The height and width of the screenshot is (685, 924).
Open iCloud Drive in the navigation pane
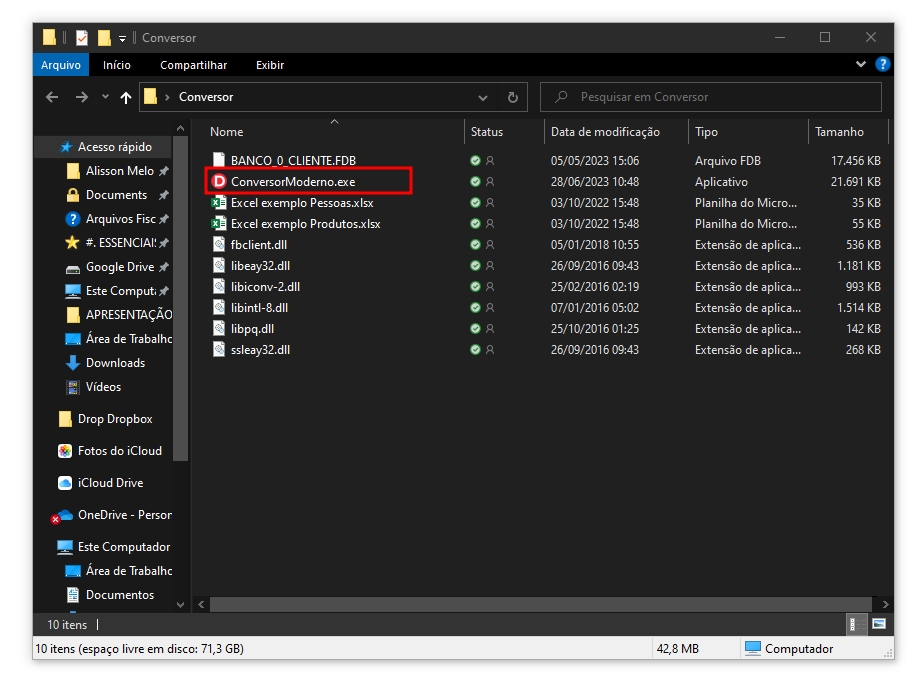point(110,483)
